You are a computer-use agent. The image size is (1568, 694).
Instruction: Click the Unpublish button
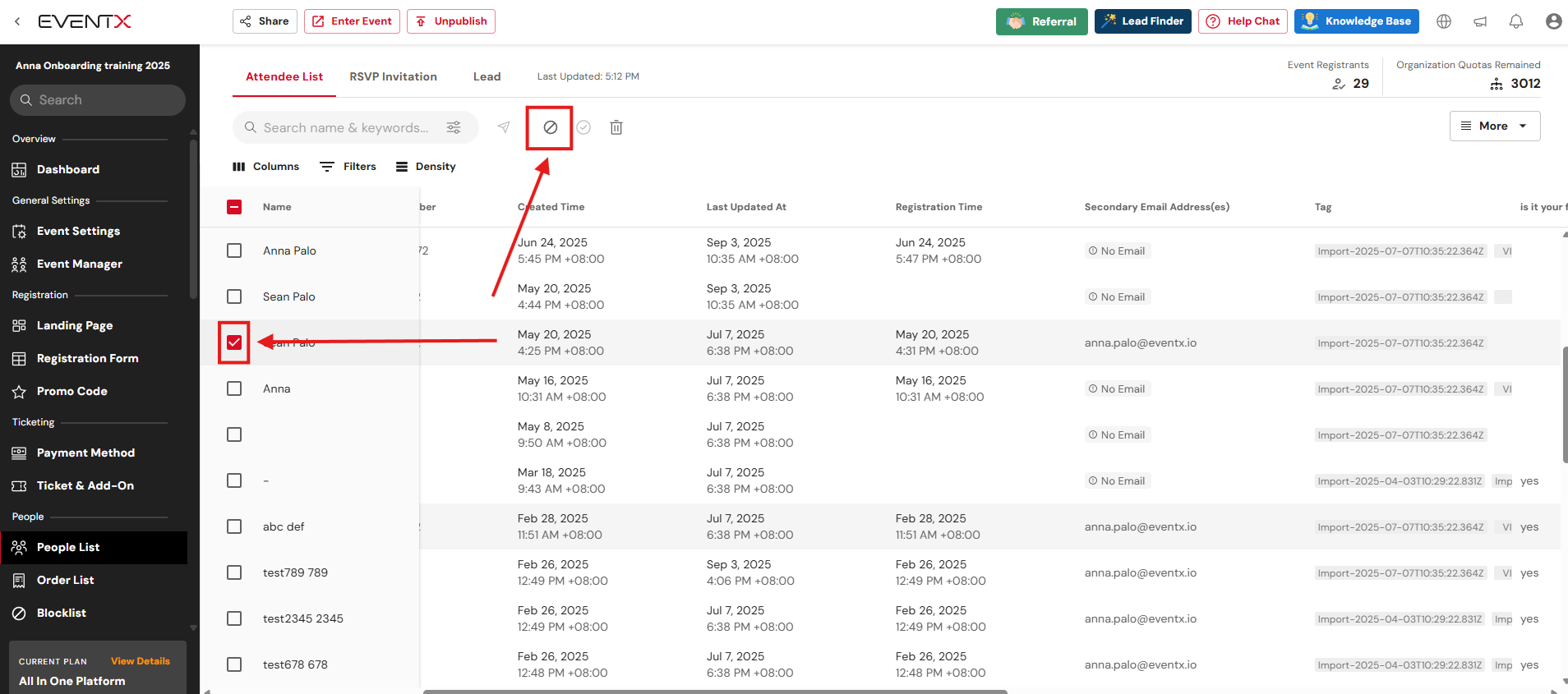(x=451, y=21)
